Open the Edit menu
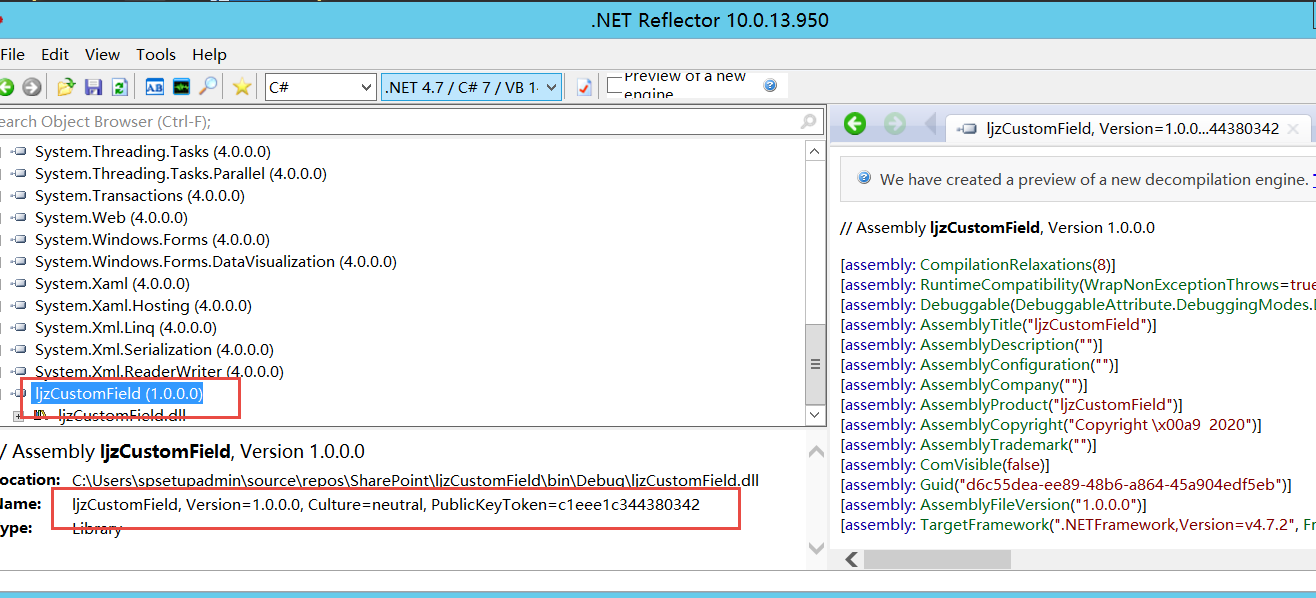This screenshot has width=1316, height=598. point(55,54)
